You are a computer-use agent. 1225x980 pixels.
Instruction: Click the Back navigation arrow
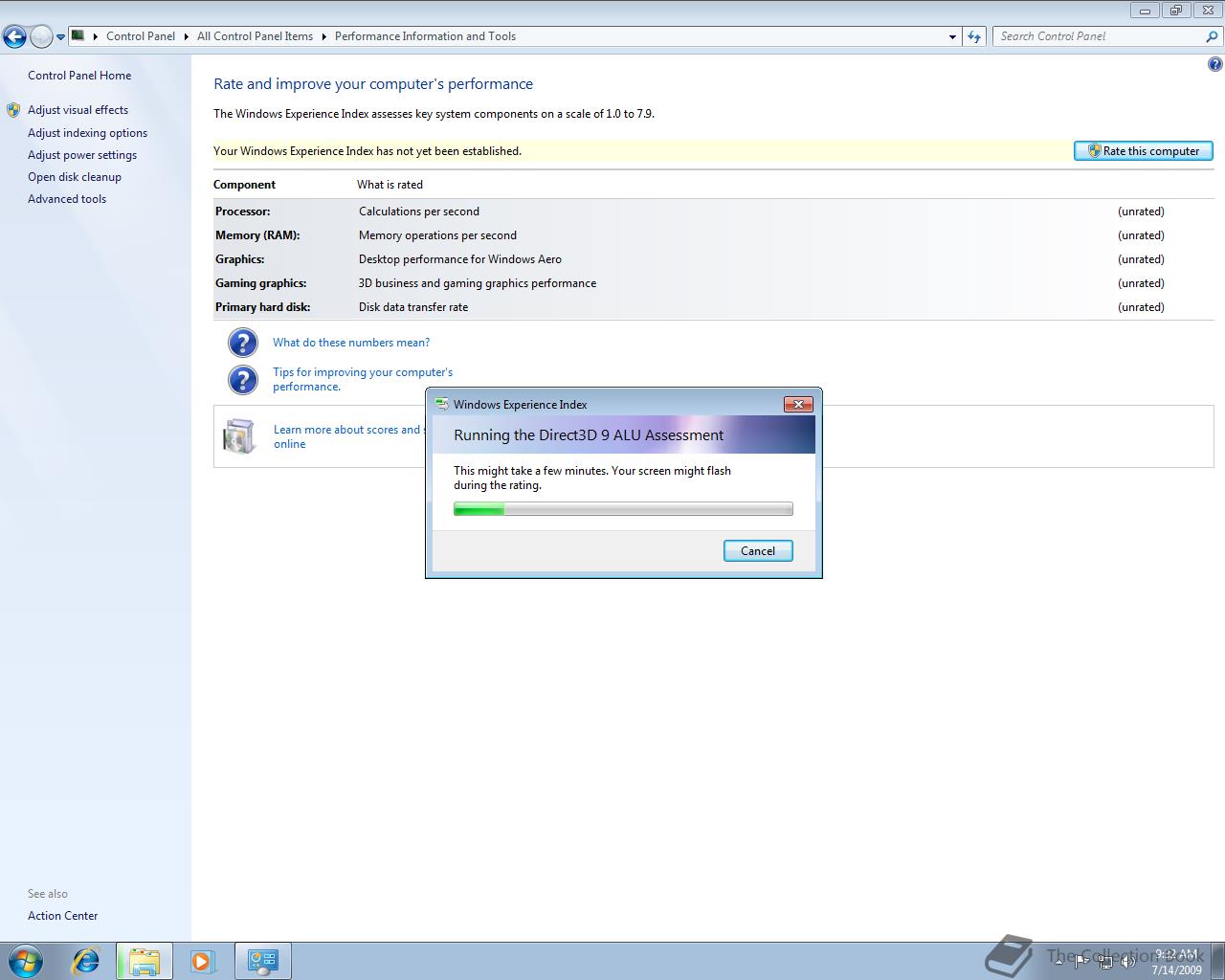(x=14, y=36)
